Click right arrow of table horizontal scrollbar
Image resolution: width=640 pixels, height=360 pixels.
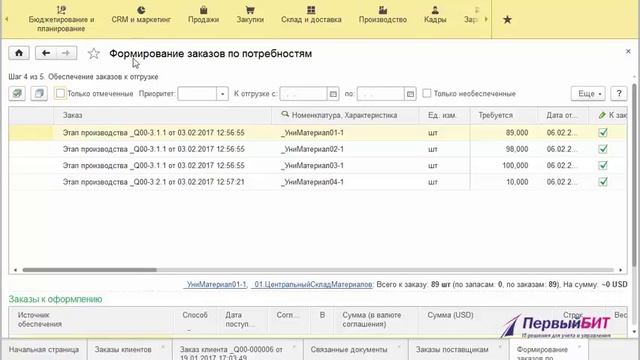click(620, 270)
